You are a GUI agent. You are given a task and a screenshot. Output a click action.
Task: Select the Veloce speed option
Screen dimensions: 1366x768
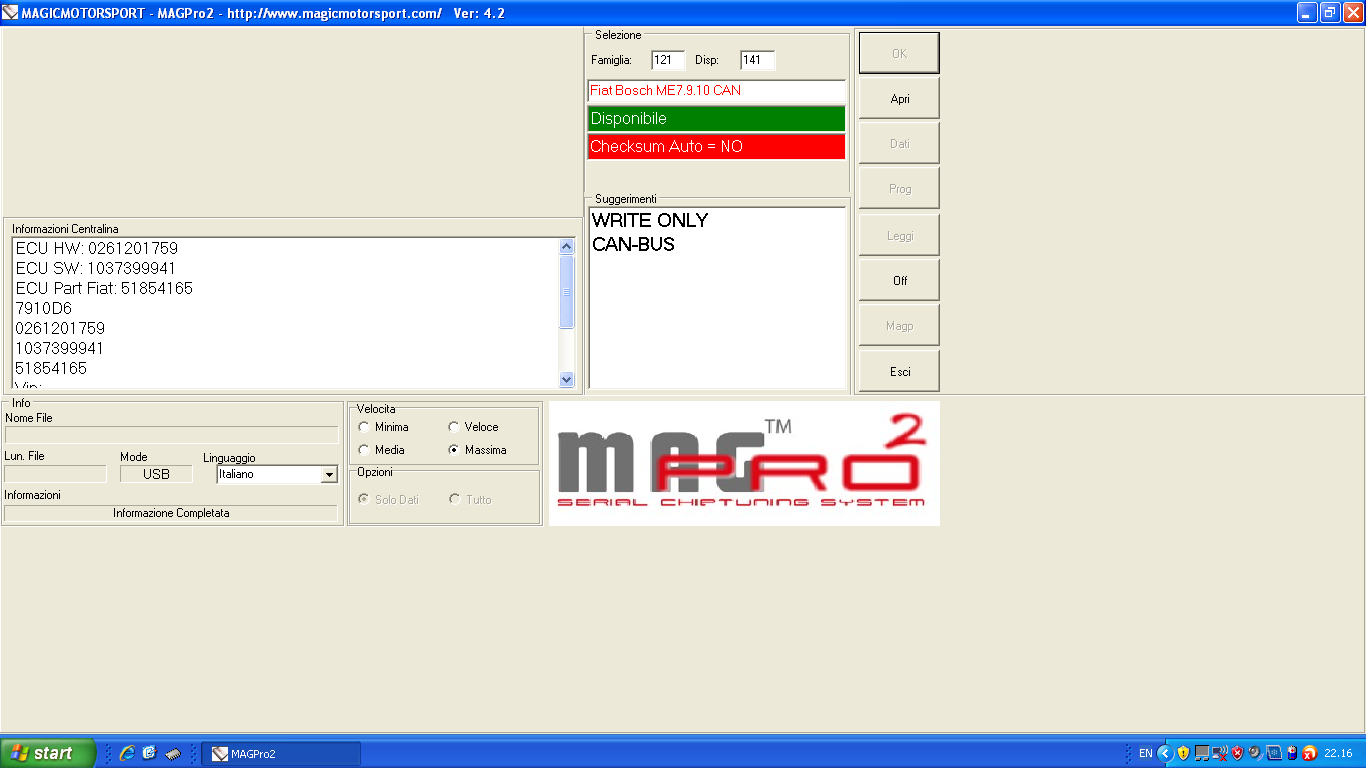point(454,427)
